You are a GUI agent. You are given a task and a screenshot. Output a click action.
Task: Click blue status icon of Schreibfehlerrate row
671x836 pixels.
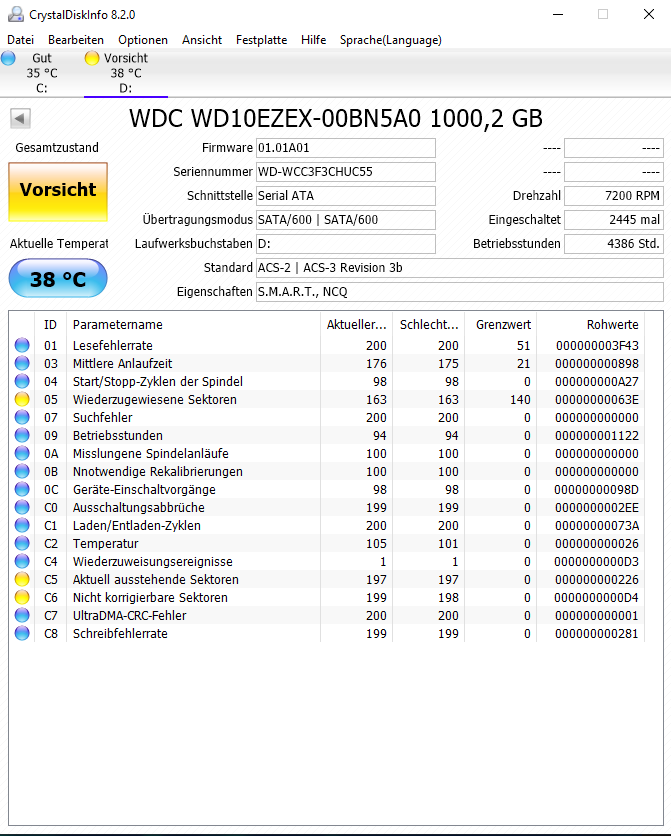click(x=22, y=633)
